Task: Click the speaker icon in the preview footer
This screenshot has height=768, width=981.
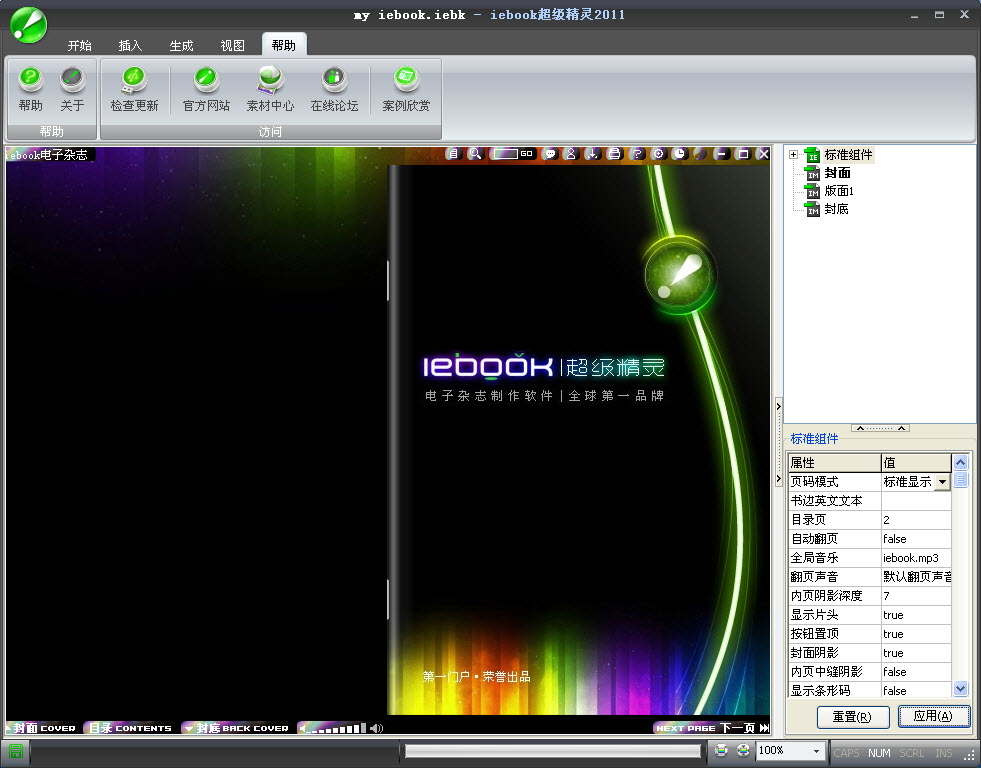Action: (x=376, y=728)
